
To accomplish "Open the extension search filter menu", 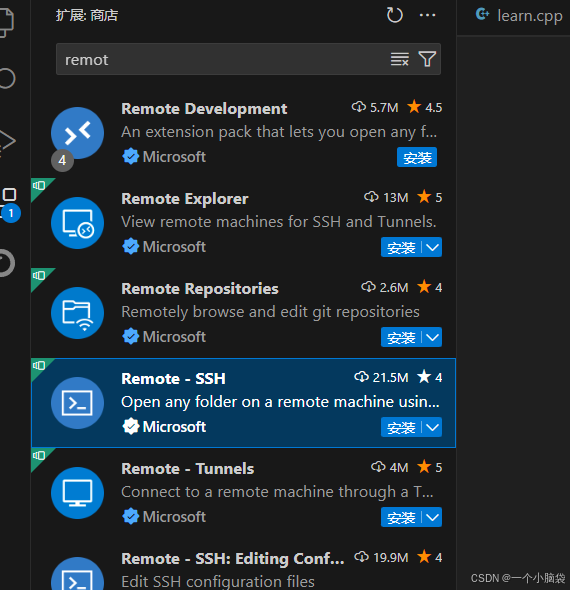I will coord(427,59).
